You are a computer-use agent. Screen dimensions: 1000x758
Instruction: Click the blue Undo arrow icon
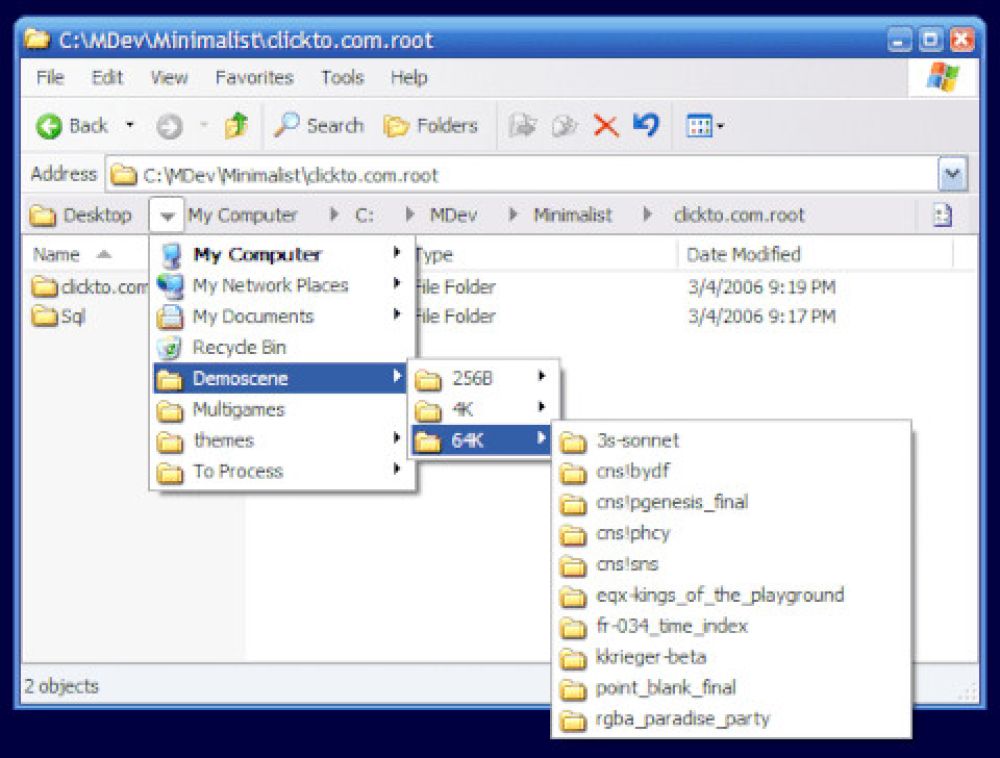tap(646, 125)
